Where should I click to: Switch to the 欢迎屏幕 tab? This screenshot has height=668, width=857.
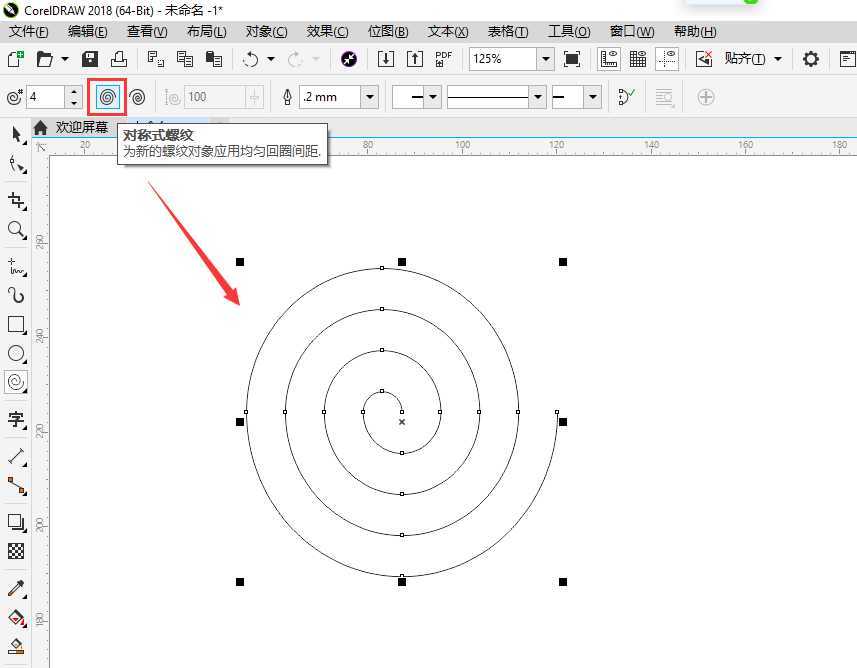pyautogui.click(x=81, y=127)
